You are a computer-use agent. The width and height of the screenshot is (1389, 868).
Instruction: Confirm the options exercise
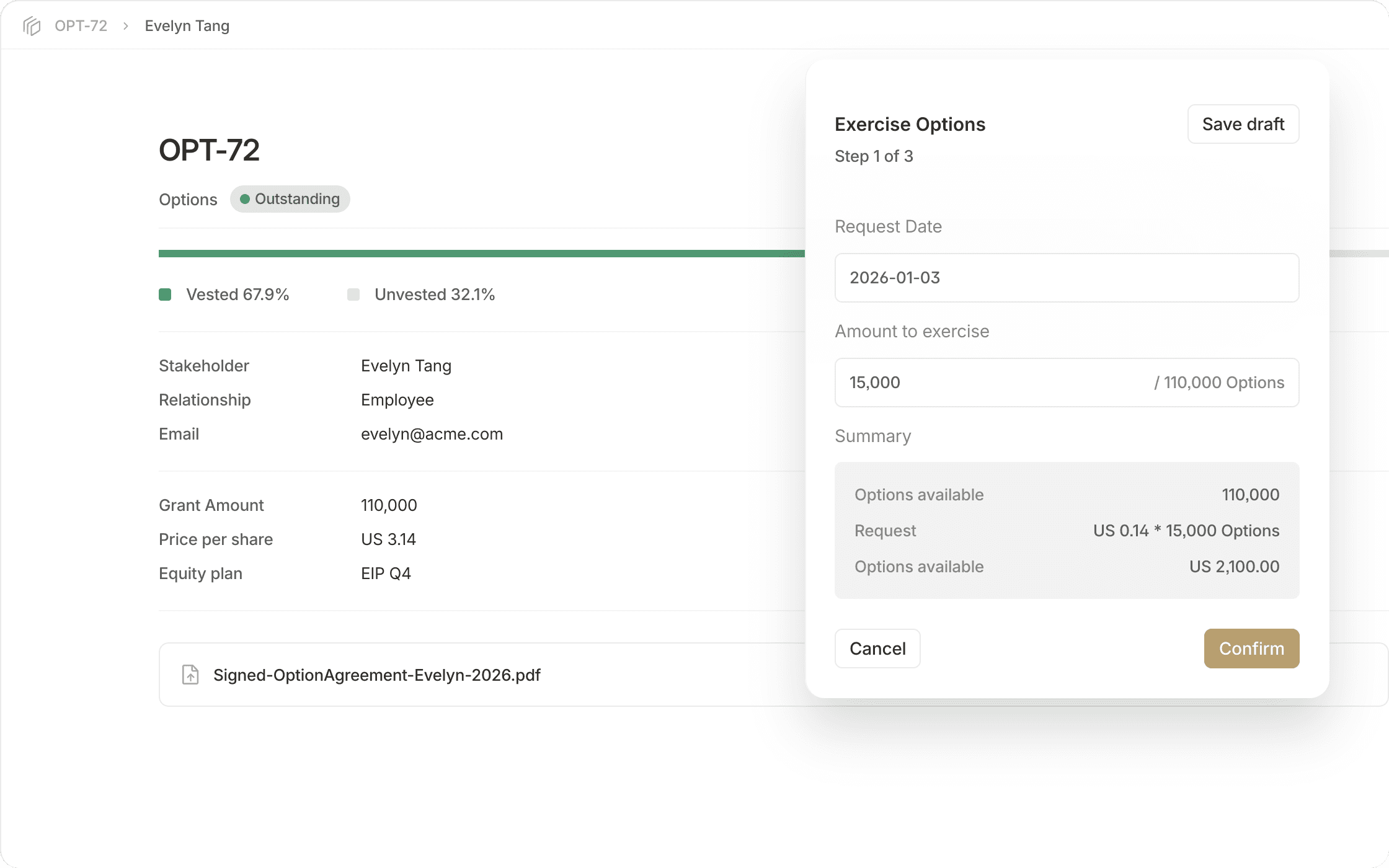(1251, 648)
